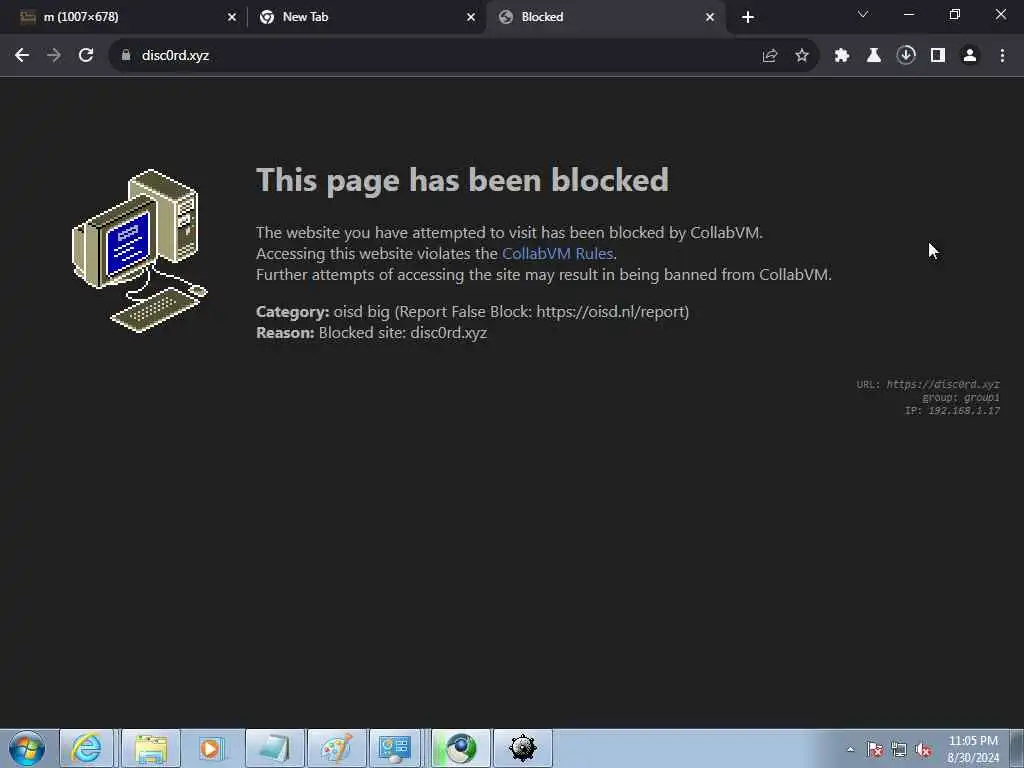Click the group: group1 text
The height and width of the screenshot is (768, 1024).
point(961,398)
